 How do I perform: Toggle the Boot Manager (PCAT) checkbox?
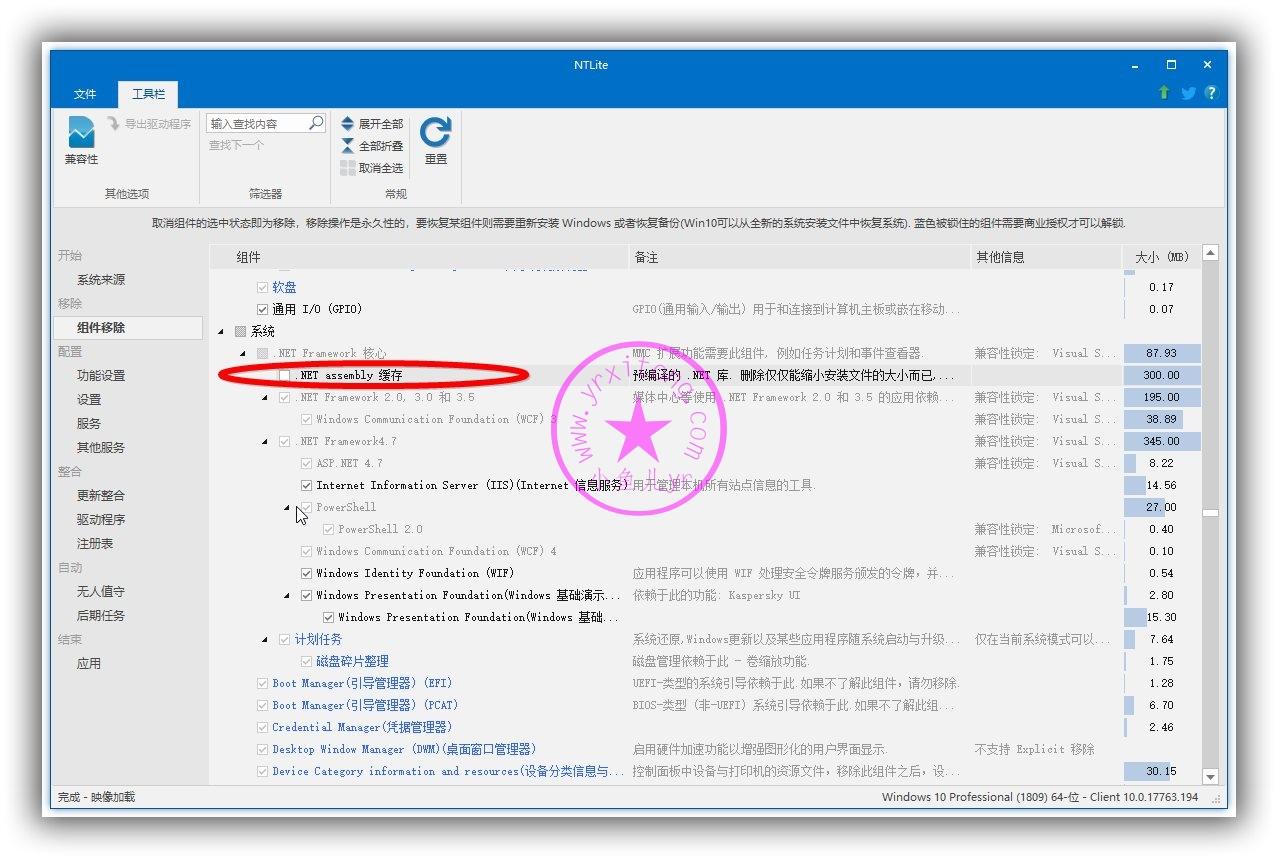[x=263, y=705]
